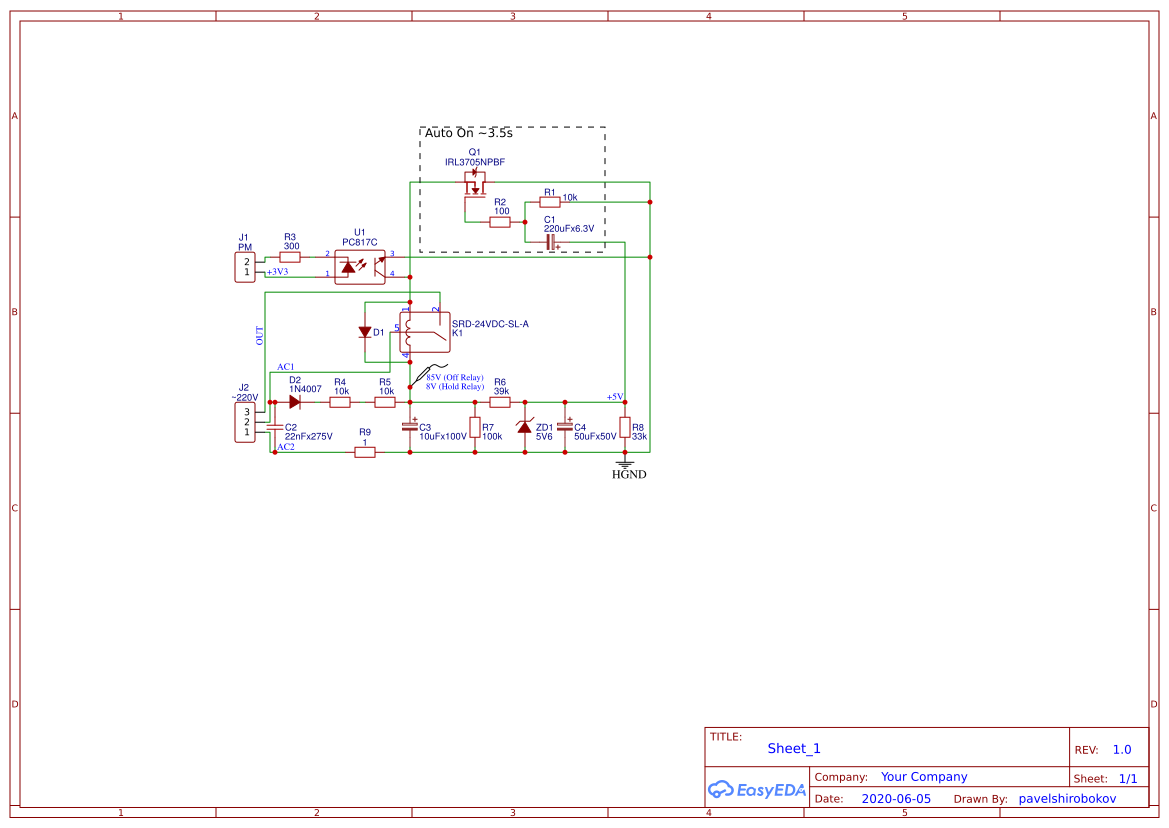Viewport: 1169px width, 828px height.
Task: Click resistor R9 symbol below C2
Action: point(363,450)
